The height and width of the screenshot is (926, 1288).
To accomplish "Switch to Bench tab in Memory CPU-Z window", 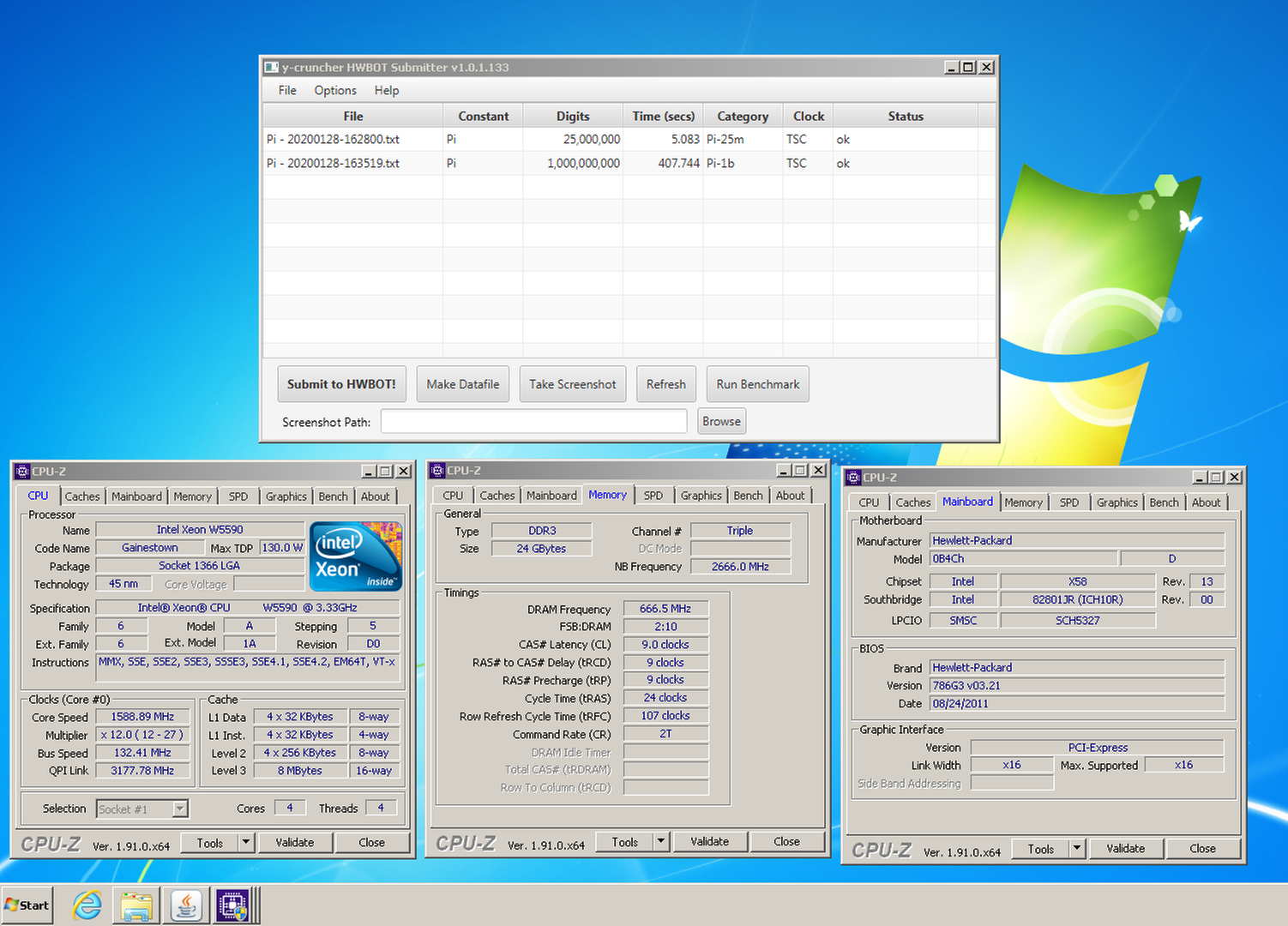I will click(748, 495).
